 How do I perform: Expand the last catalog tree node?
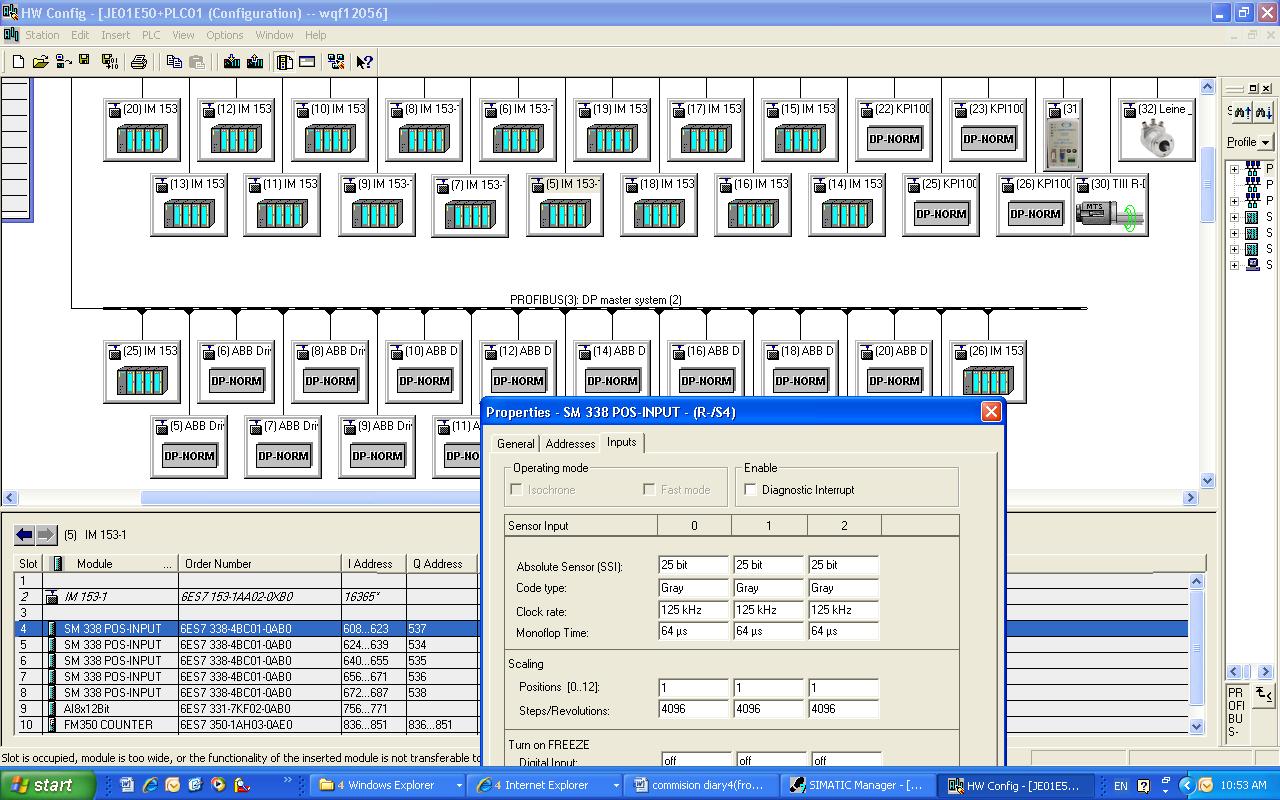(1234, 265)
